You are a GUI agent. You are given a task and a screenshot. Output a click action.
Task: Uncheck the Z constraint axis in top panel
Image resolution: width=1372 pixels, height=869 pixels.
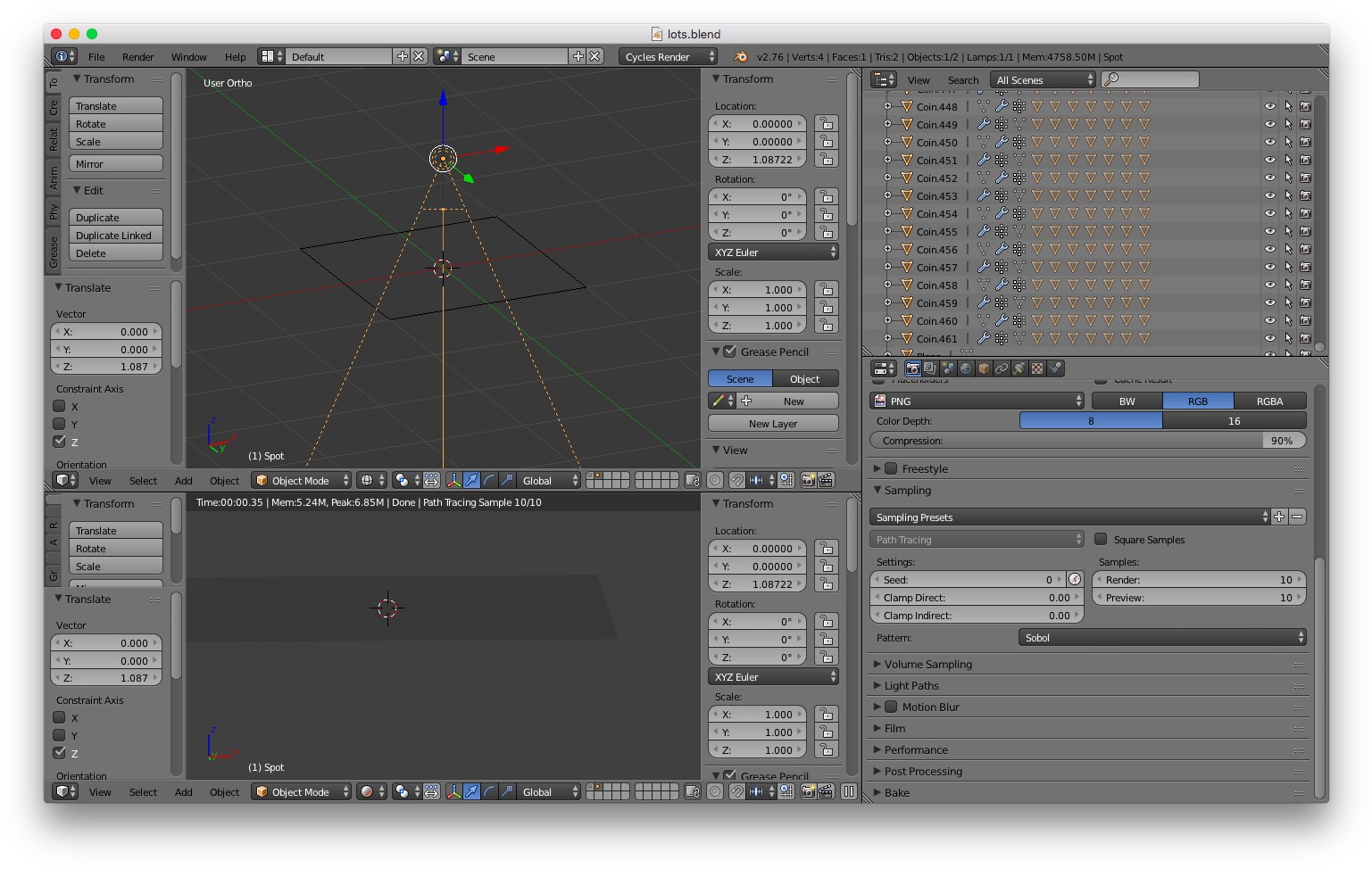(60, 442)
